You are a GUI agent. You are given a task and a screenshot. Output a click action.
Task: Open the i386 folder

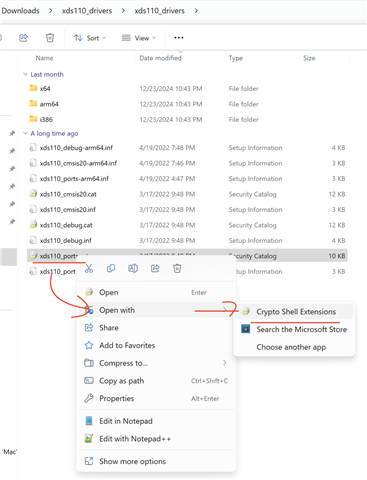click(46, 119)
